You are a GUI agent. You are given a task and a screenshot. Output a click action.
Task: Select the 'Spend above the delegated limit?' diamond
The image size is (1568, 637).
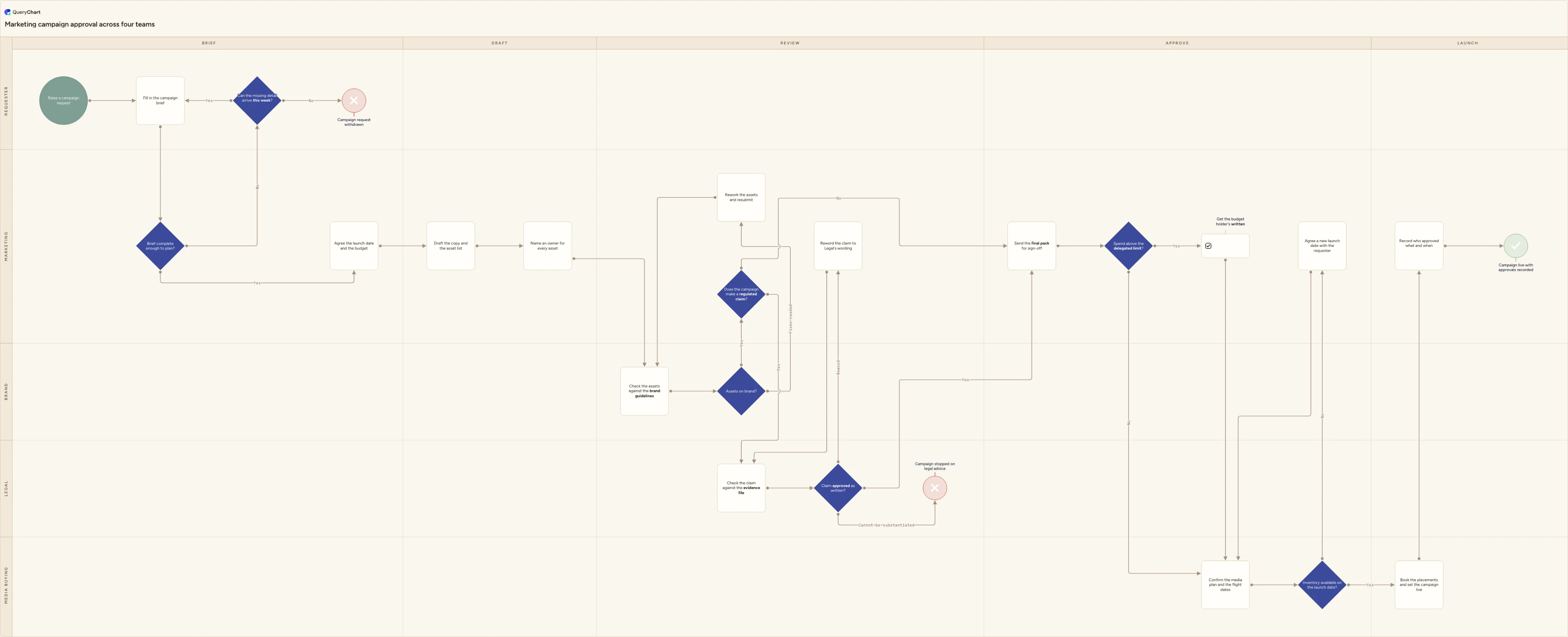click(x=1128, y=246)
